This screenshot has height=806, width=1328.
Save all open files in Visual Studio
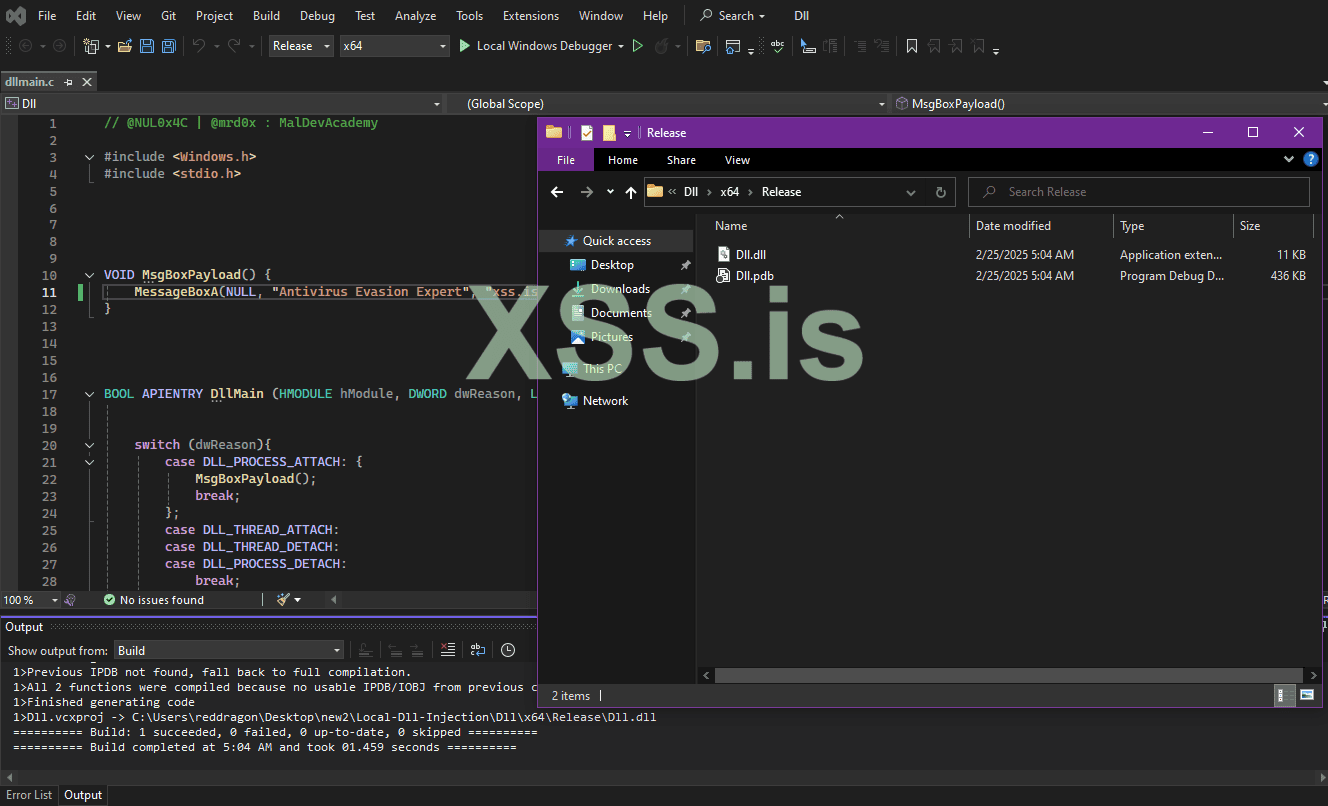click(x=167, y=46)
